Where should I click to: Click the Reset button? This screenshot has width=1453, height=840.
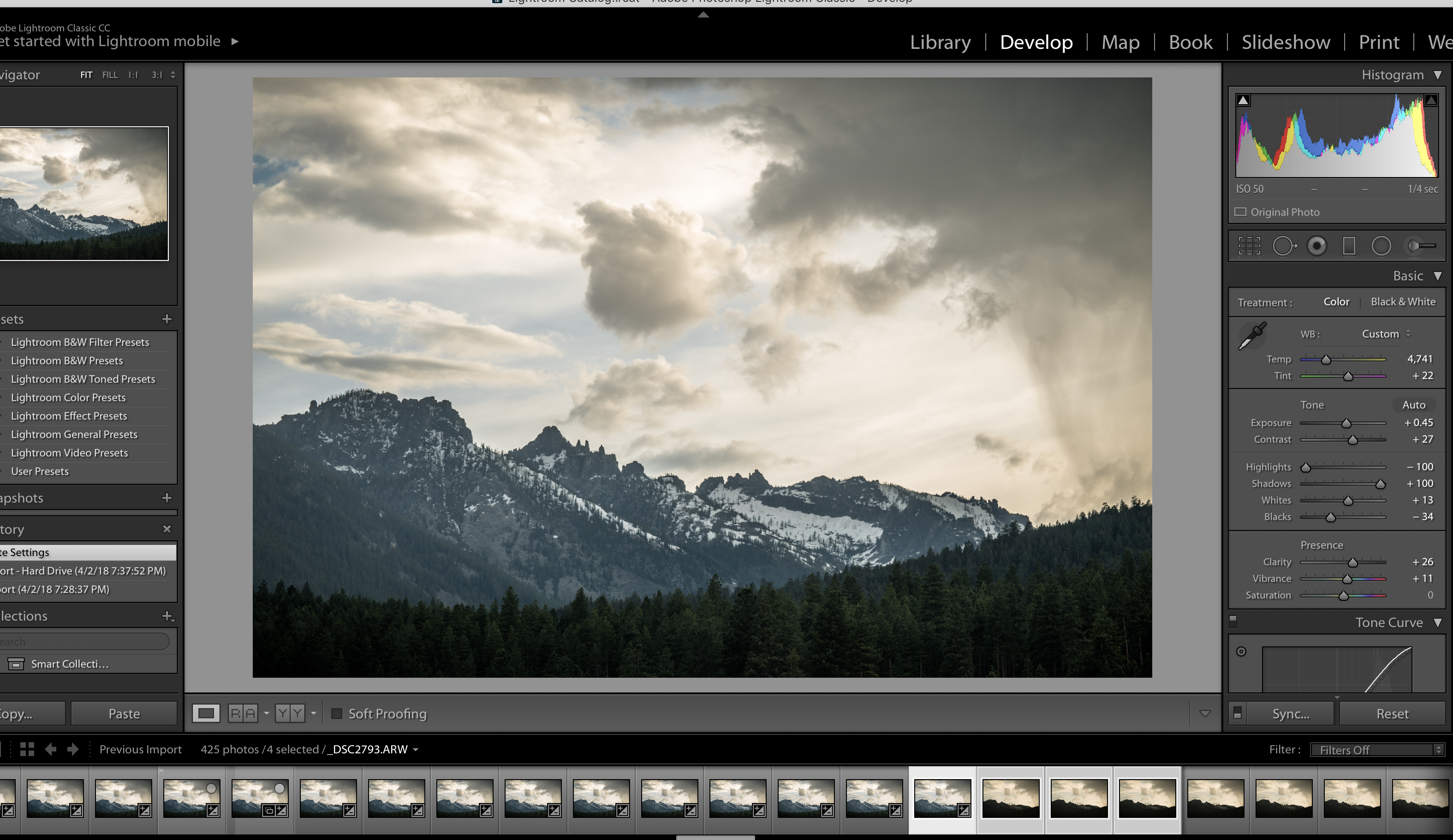point(1392,714)
